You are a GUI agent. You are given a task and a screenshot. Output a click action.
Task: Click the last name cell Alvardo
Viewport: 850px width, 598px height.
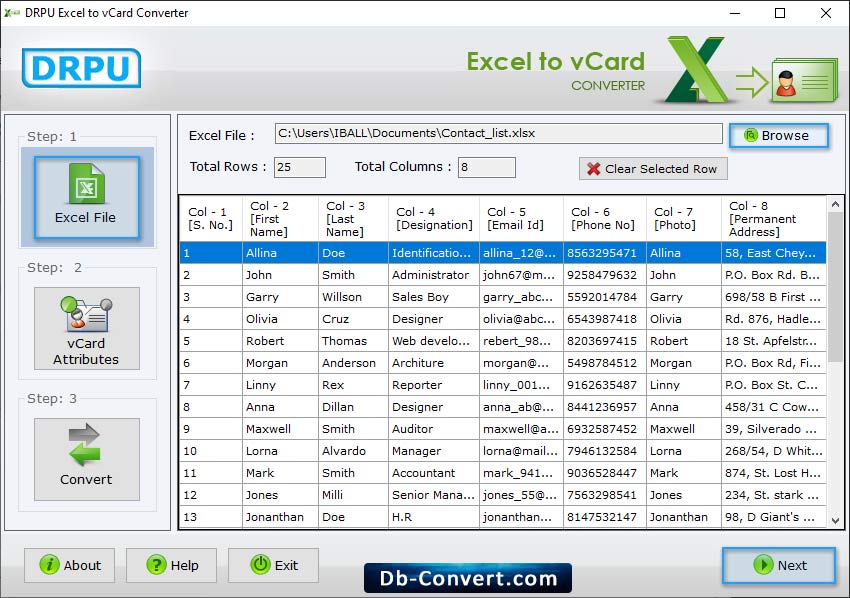(x=353, y=451)
